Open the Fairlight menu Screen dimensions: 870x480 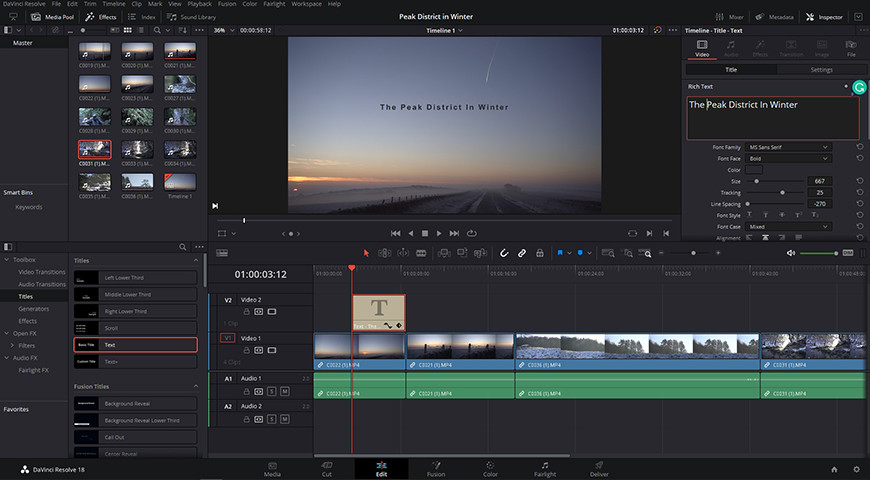[x=274, y=4]
